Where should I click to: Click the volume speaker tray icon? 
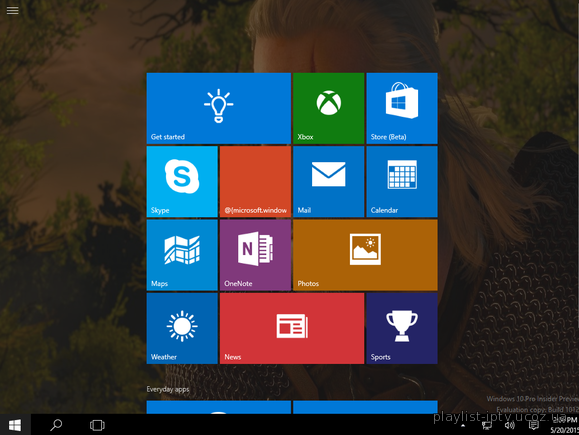pyautogui.click(x=510, y=425)
